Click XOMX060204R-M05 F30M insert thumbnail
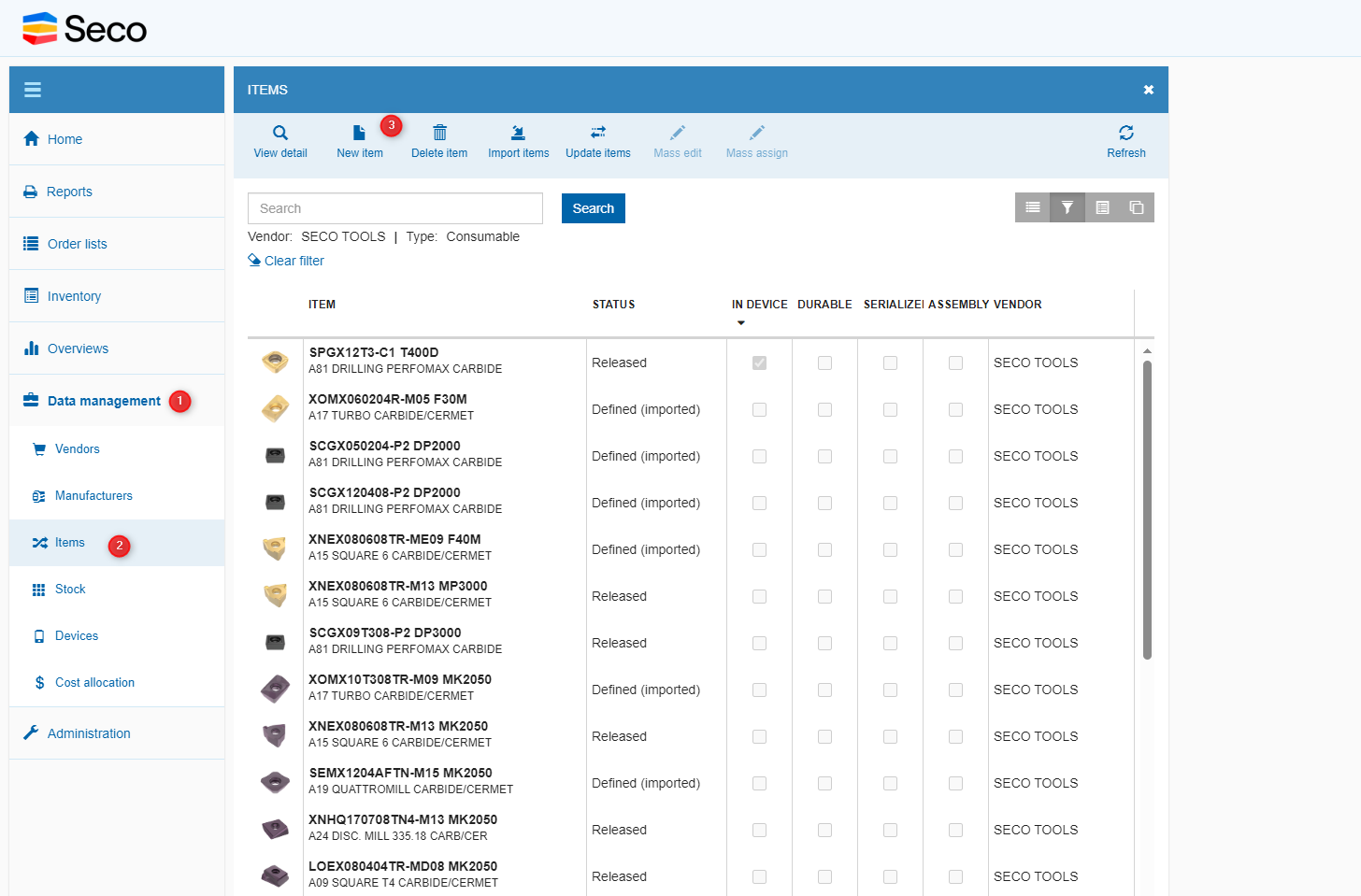This screenshot has width=1361, height=896. pos(275,408)
